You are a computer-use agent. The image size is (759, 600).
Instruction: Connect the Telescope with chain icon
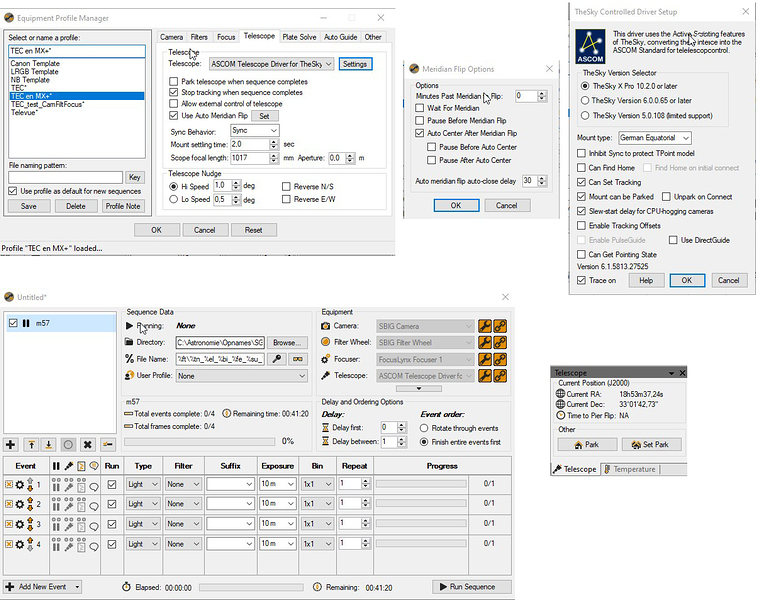[x=500, y=375]
